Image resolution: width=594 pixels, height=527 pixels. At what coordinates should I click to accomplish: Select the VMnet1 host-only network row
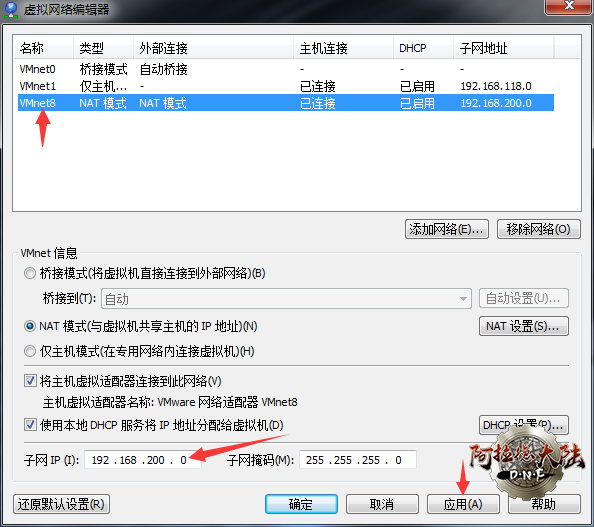[x=286, y=86]
